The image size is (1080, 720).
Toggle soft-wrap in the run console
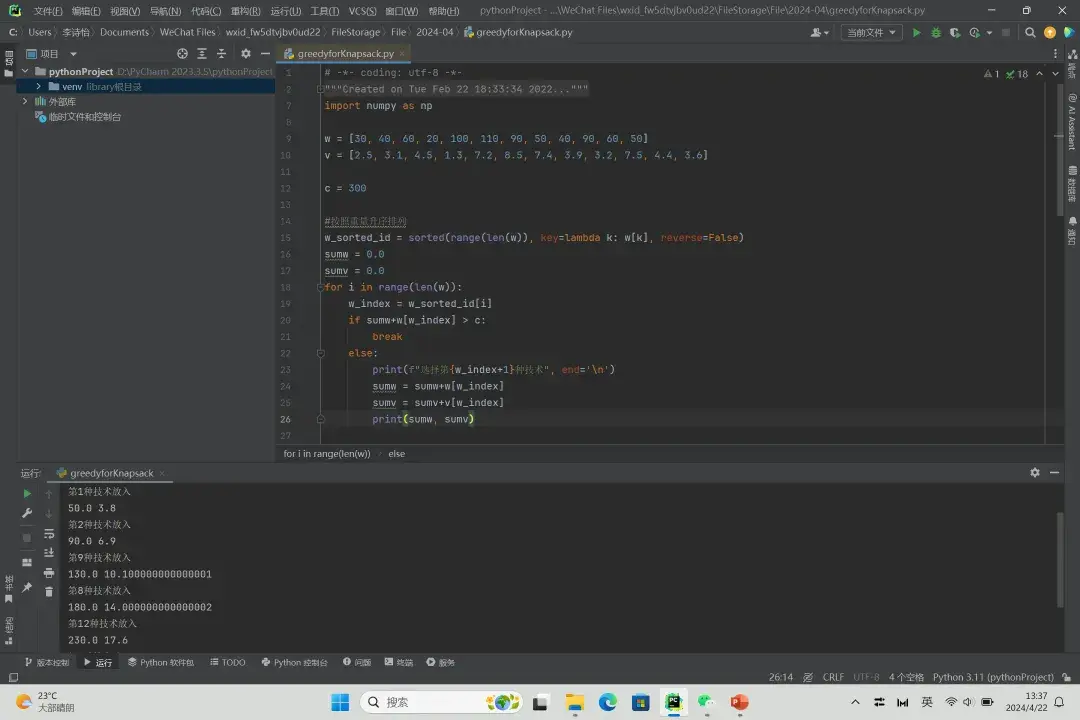48,533
